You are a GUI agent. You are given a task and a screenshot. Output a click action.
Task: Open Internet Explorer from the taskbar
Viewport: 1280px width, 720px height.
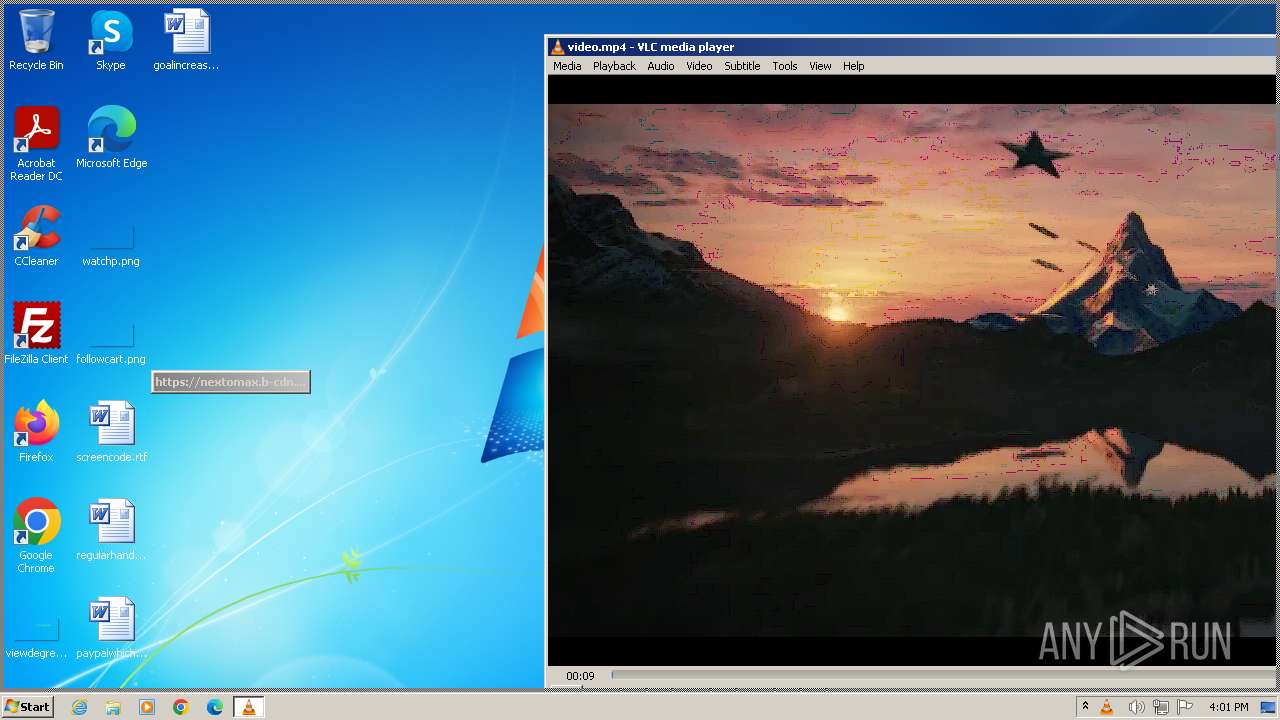click(x=79, y=707)
